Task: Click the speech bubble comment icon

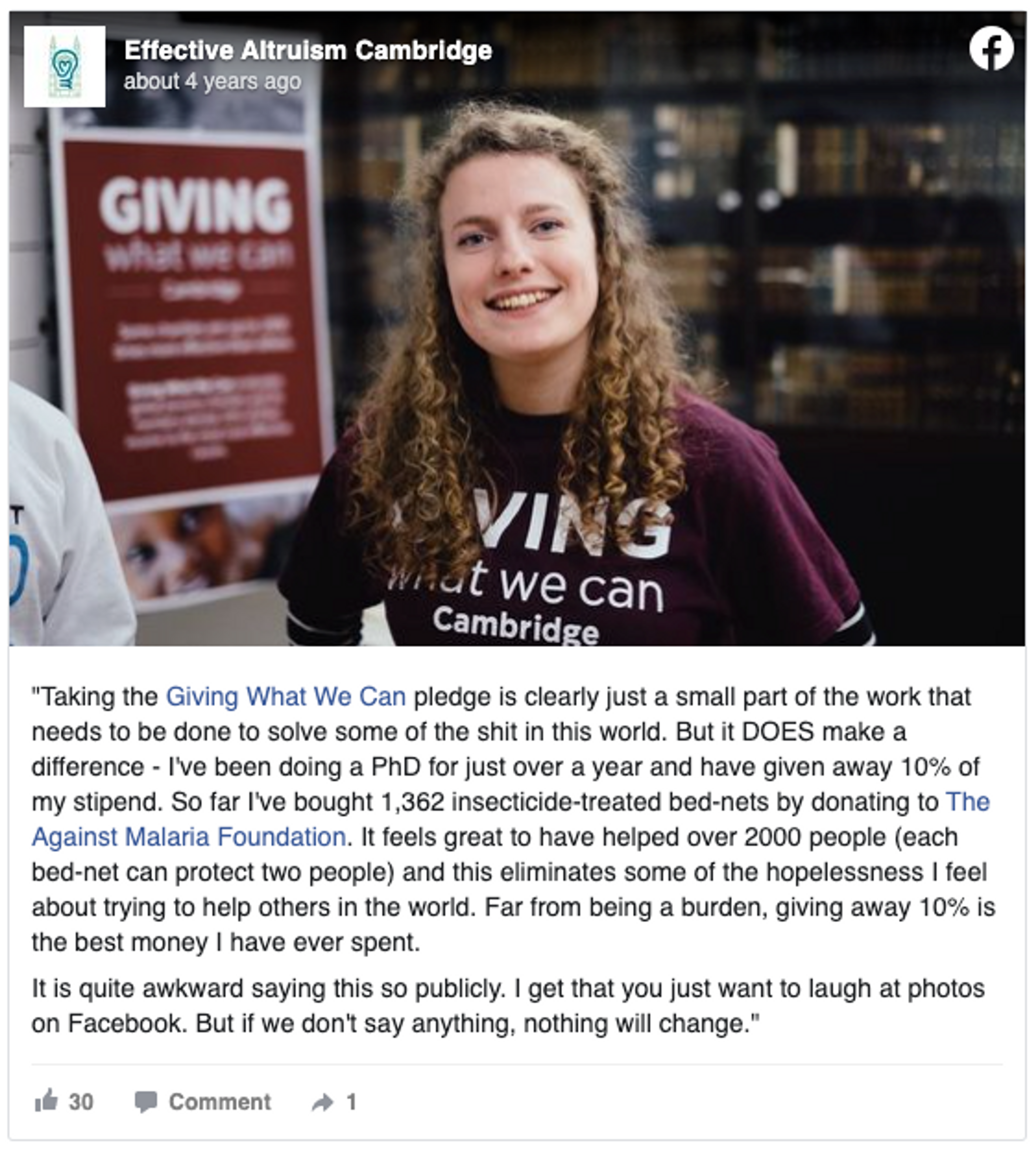Action: tap(146, 1102)
